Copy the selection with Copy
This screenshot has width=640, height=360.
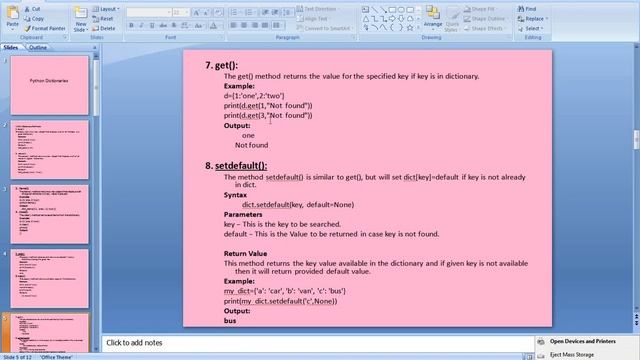(33, 18)
